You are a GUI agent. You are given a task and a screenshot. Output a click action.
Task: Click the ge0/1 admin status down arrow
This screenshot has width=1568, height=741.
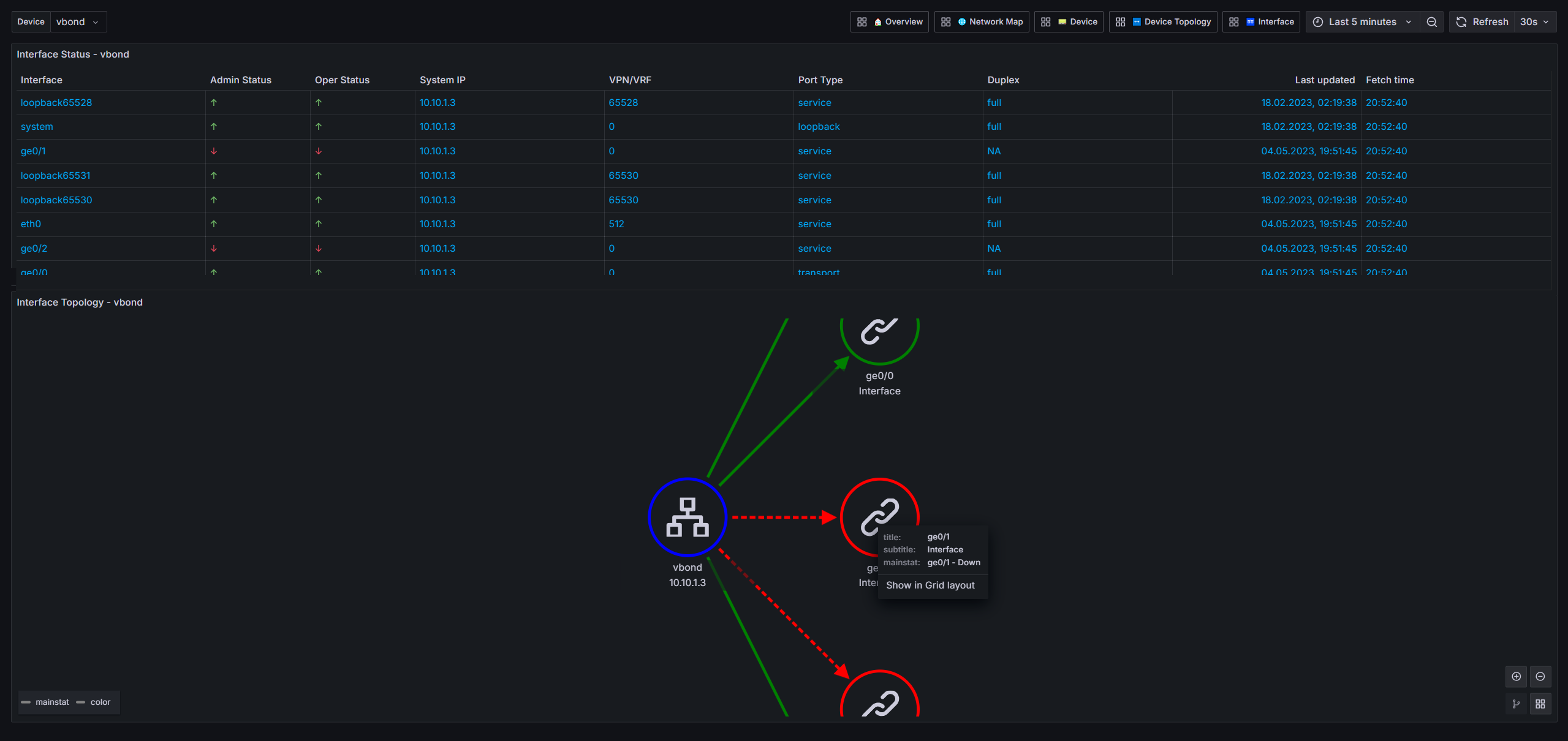[x=214, y=151]
